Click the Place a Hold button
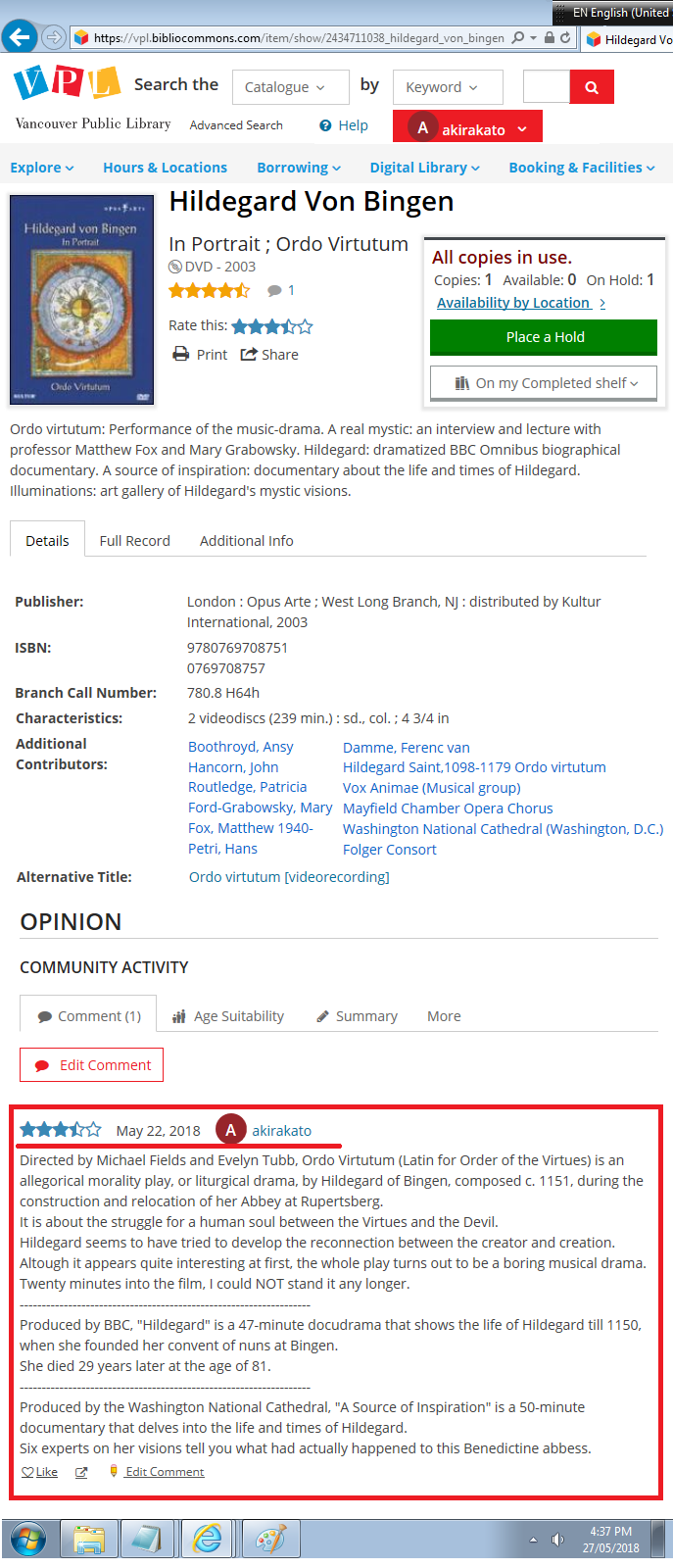Screen dimensions: 673x1568 pyautogui.click(x=544, y=337)
